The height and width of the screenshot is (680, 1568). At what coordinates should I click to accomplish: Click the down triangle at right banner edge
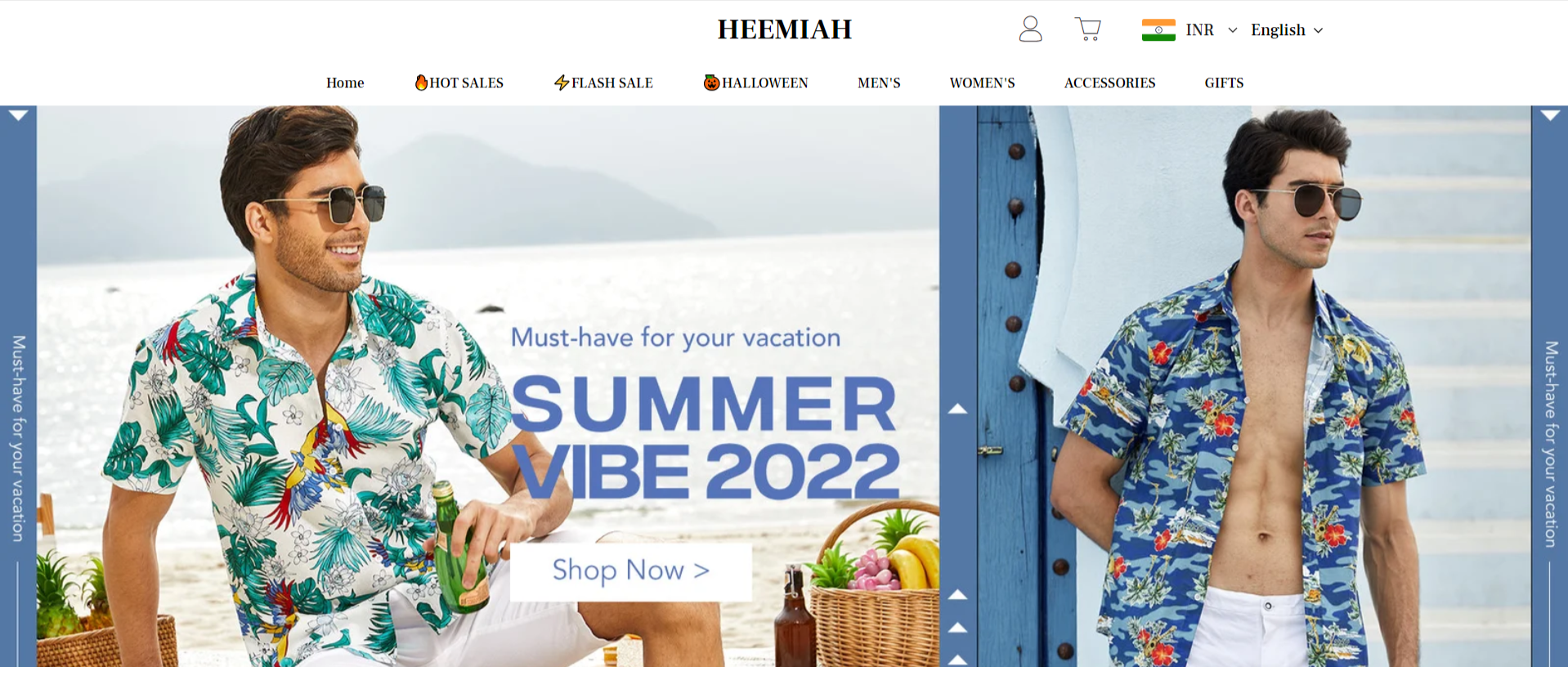coord(1550,115)
